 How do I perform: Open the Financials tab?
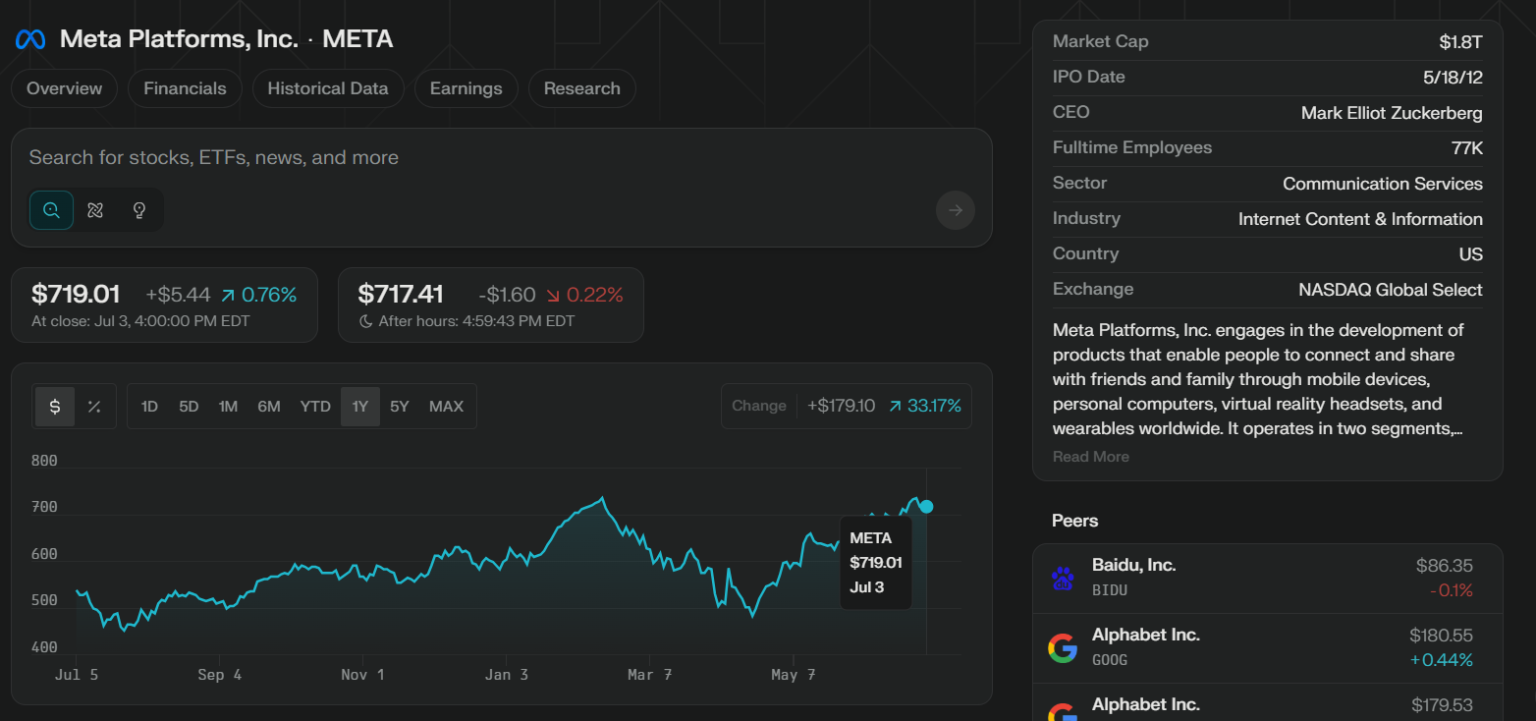(x=185, y=88)
